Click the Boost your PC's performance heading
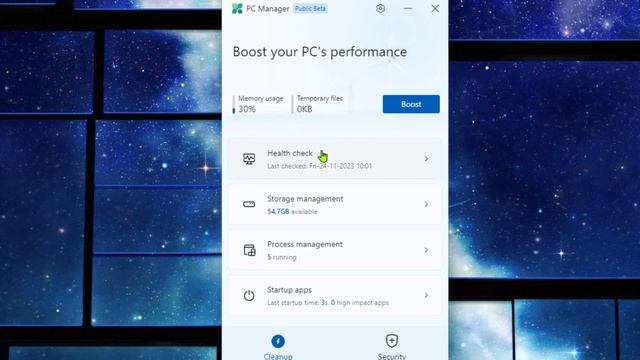Screen dimensions: 640x360 (x=320, y=52)
